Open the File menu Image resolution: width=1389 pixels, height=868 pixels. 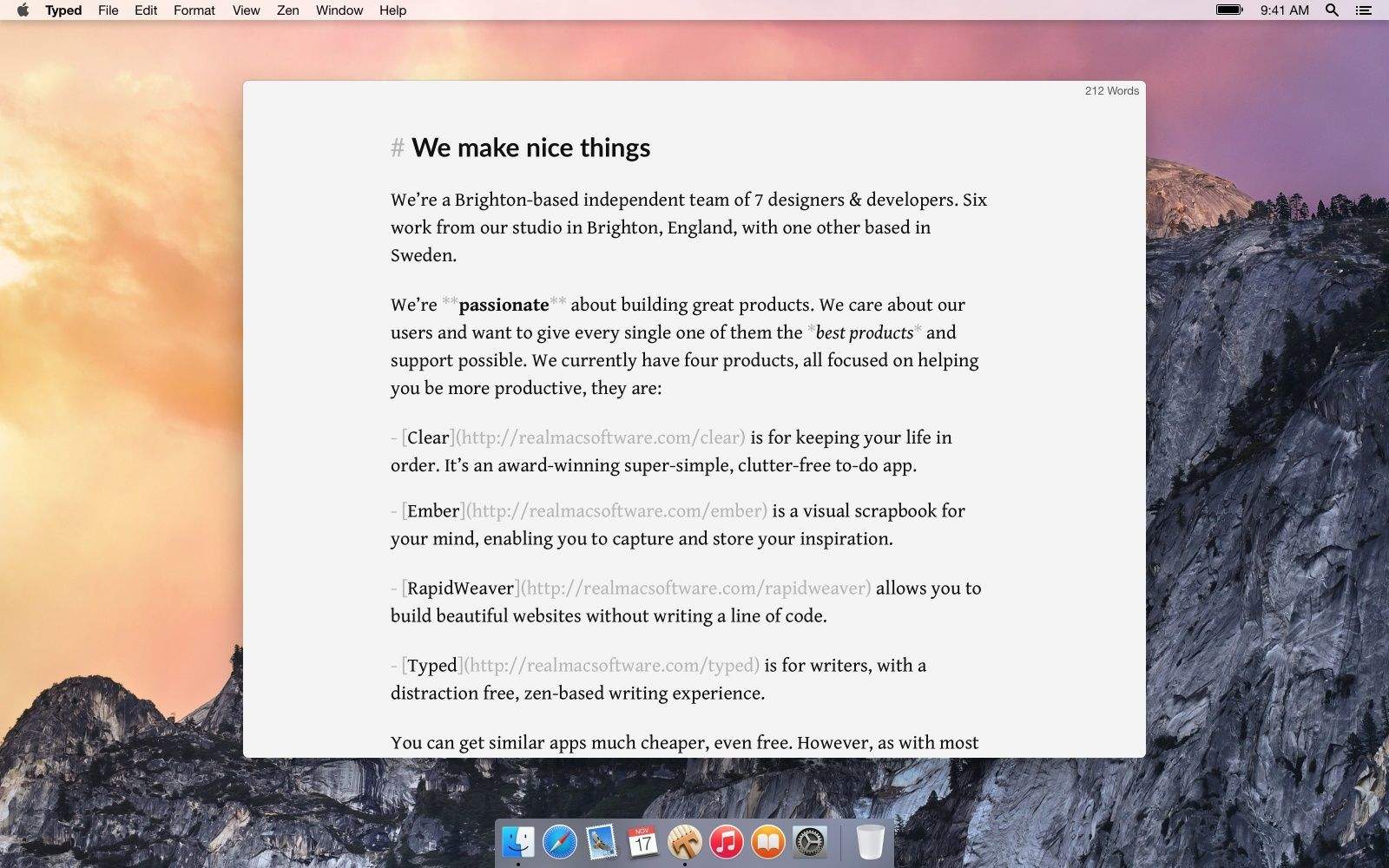[x=109, y=10]
